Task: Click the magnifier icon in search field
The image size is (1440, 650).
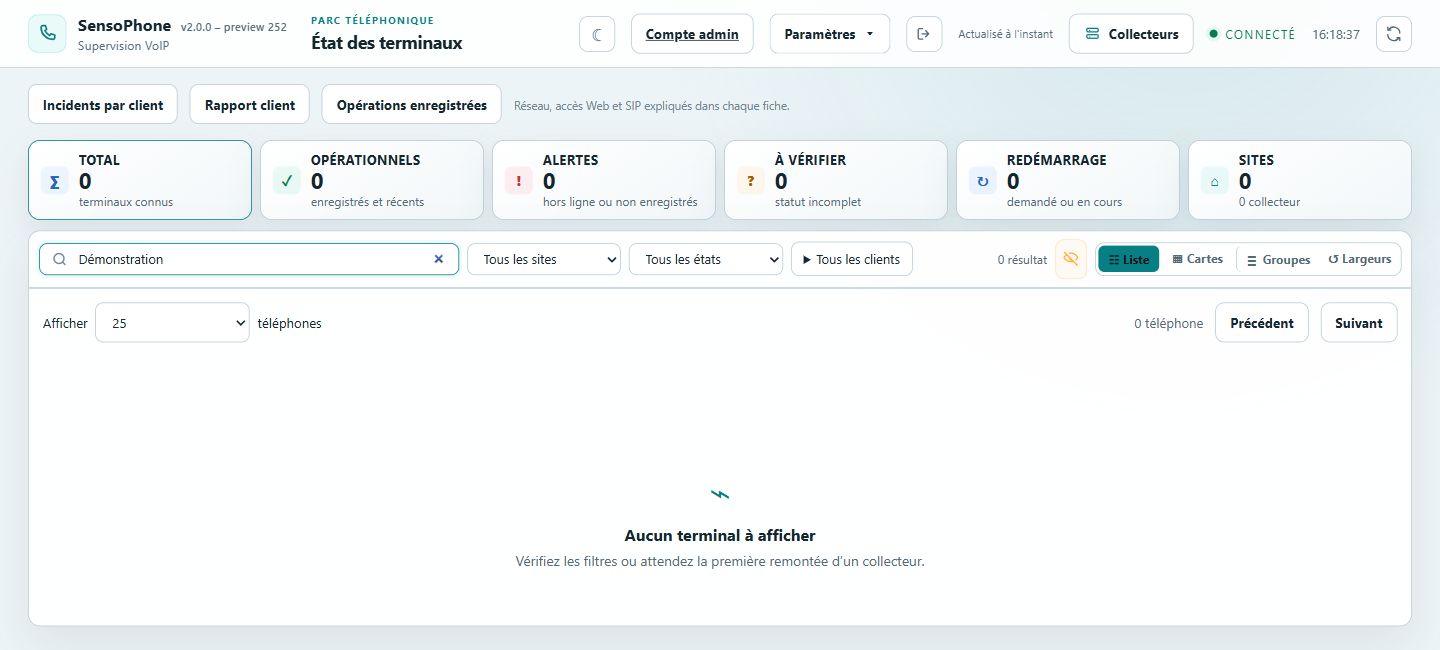Action: (59, 259)
